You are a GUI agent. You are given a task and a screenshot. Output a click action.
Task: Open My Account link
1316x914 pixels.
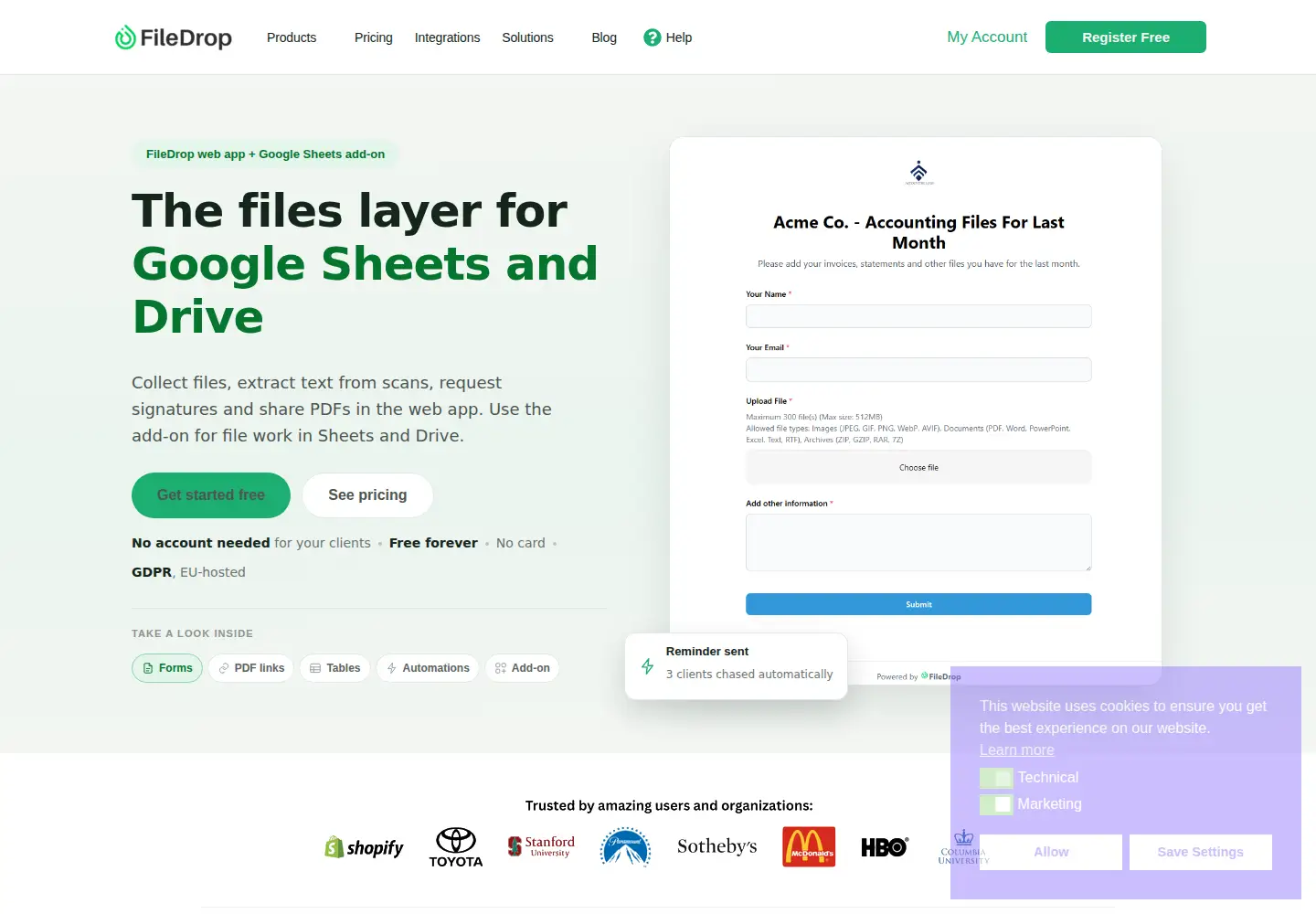[987, 37]
